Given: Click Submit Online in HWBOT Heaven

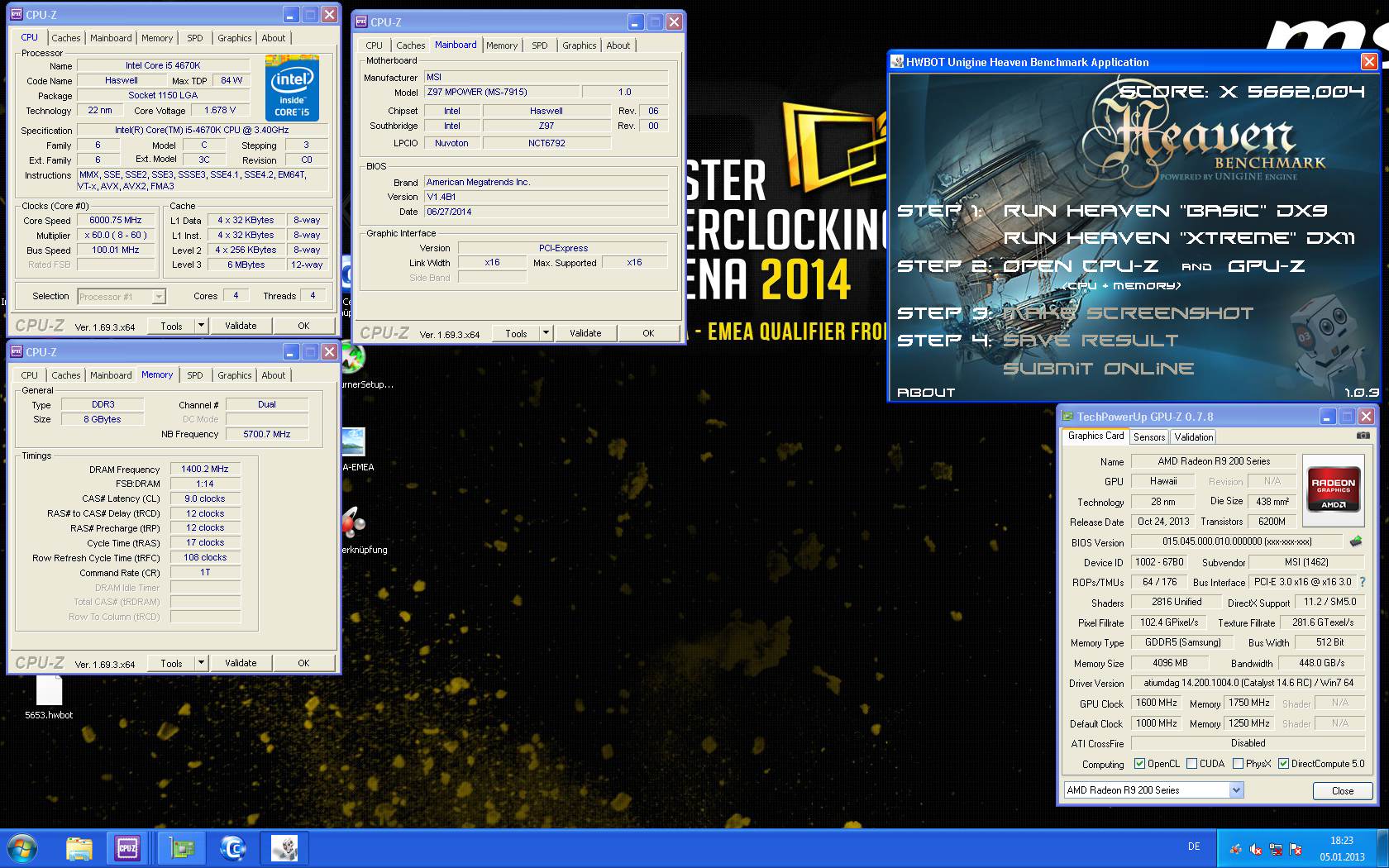Looking at the screenshot, I should (x=1099, y=369).
